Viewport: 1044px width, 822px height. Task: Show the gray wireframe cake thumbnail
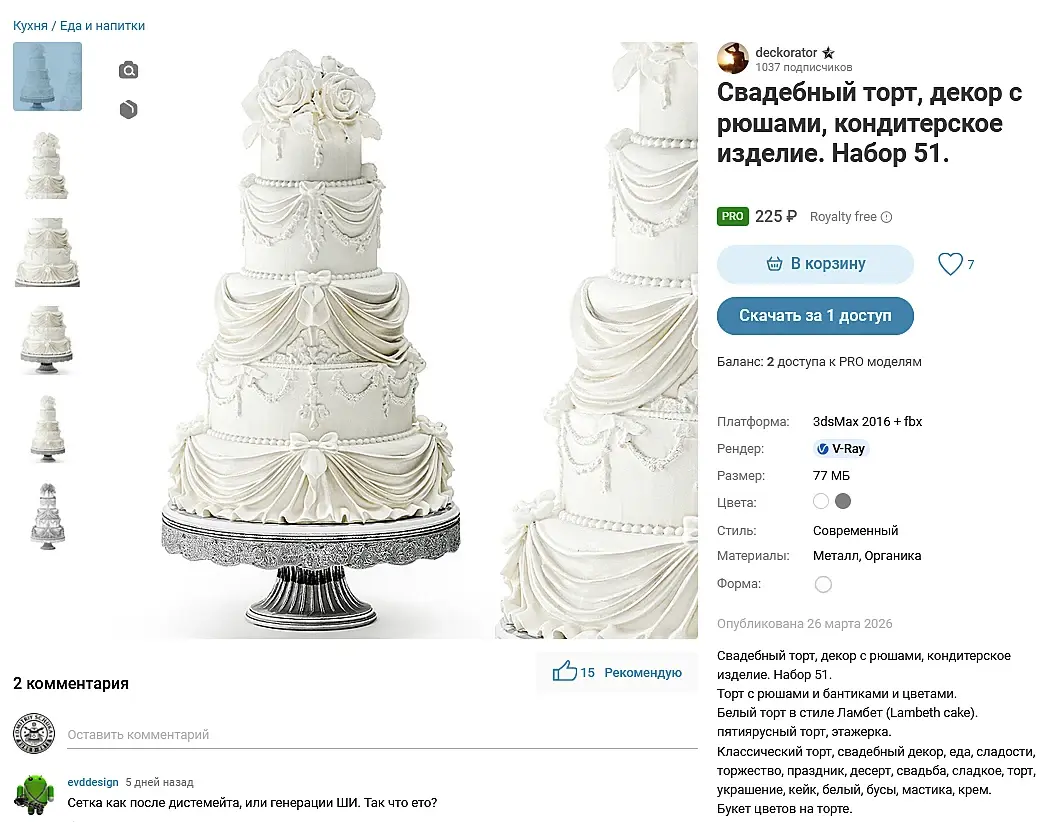(x=47, y=515)
